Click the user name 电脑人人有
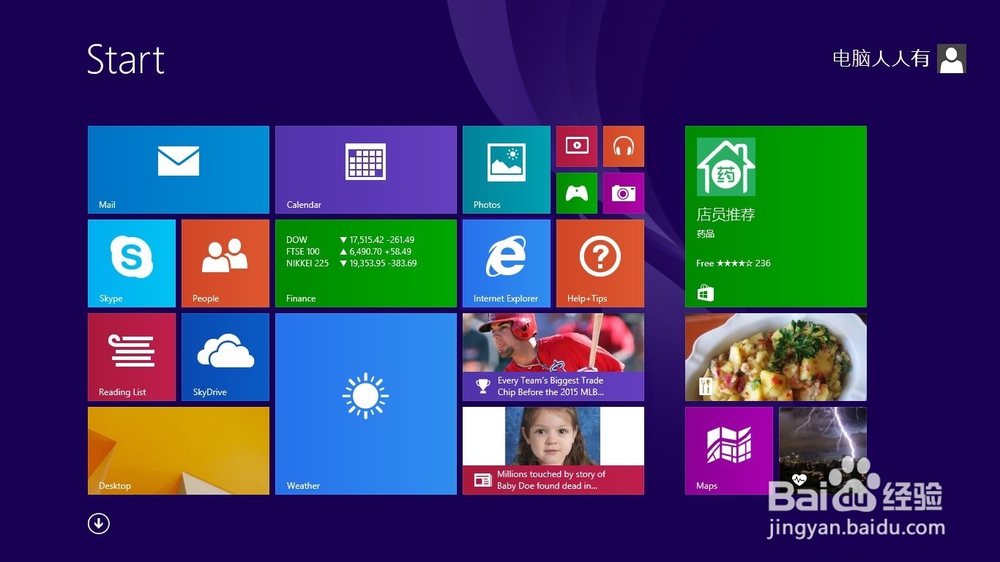 click(881, 59)
